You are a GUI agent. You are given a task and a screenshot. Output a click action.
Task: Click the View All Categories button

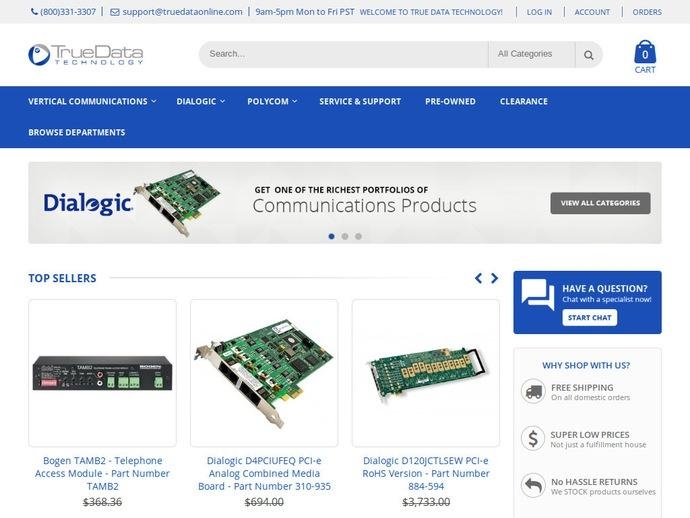coord(600,203)
